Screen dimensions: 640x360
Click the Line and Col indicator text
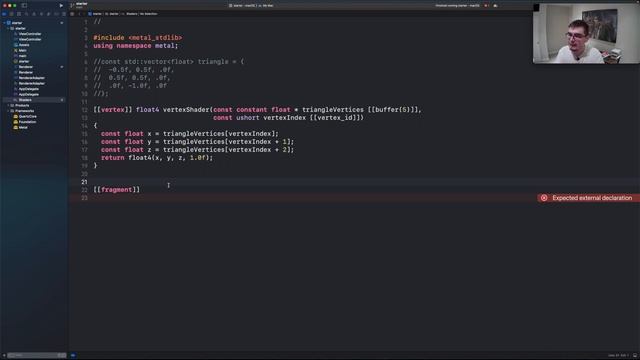(618, 356)
